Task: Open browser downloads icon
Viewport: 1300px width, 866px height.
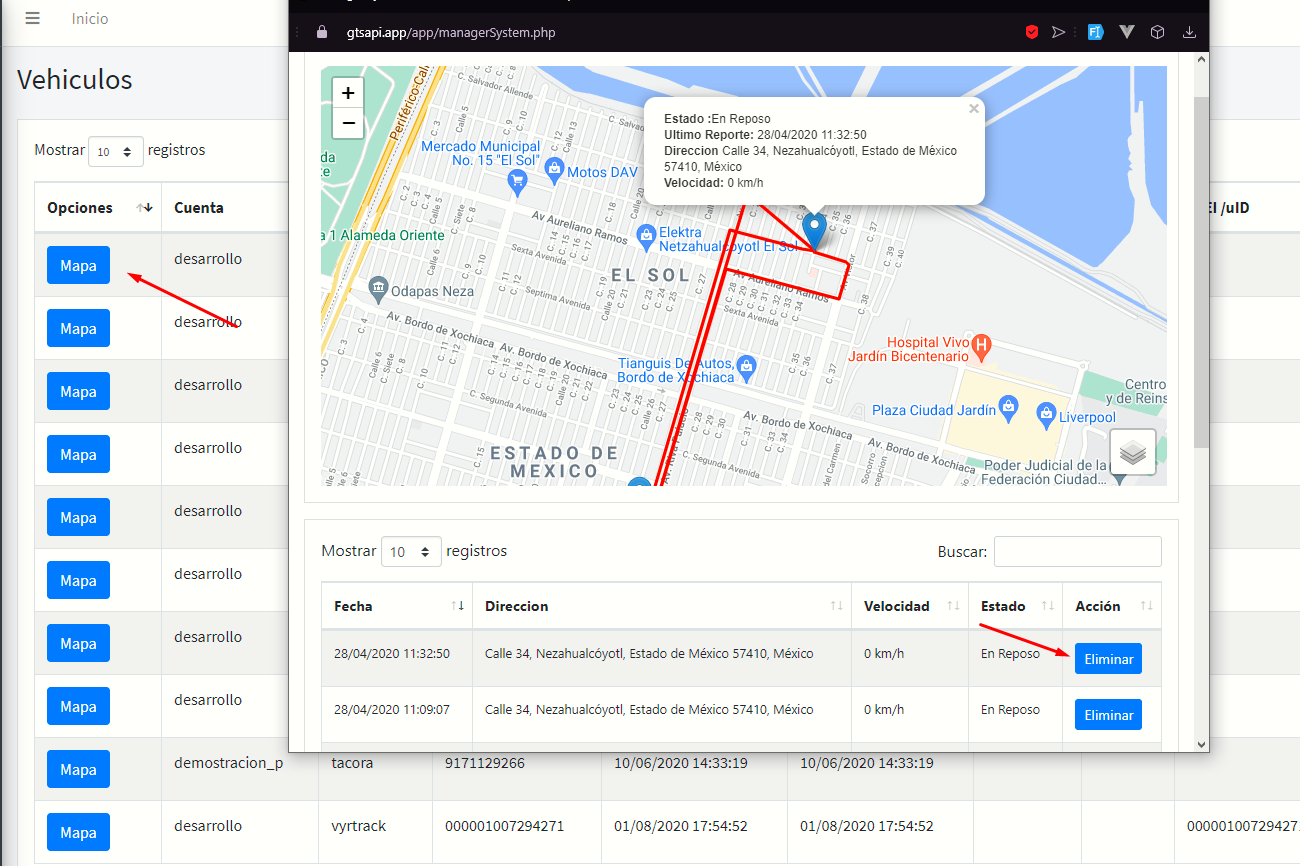Action: (x=1189, y=32)
